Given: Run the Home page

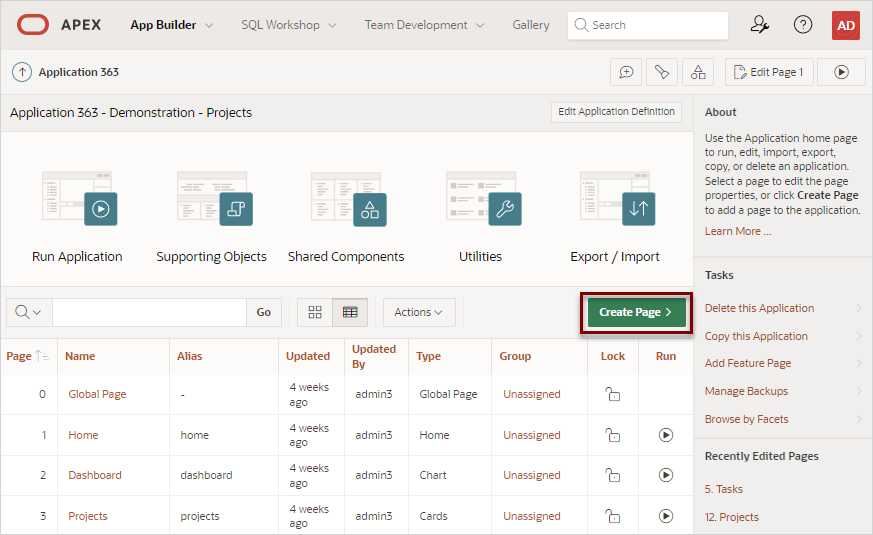Looking at the screenshot, I should [x=666, y=435].
